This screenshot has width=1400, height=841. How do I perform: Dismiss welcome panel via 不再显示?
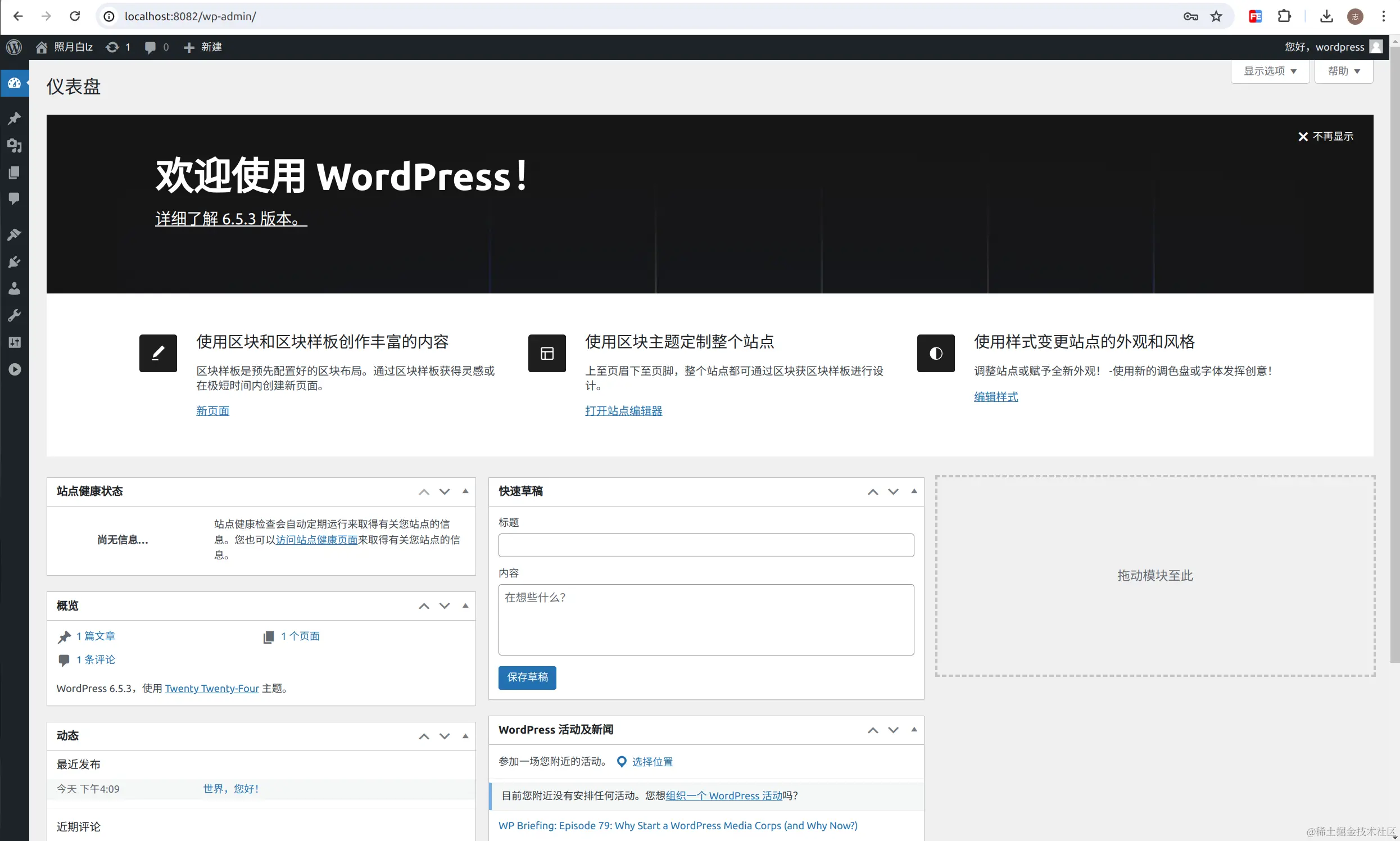pos(1325,137)
